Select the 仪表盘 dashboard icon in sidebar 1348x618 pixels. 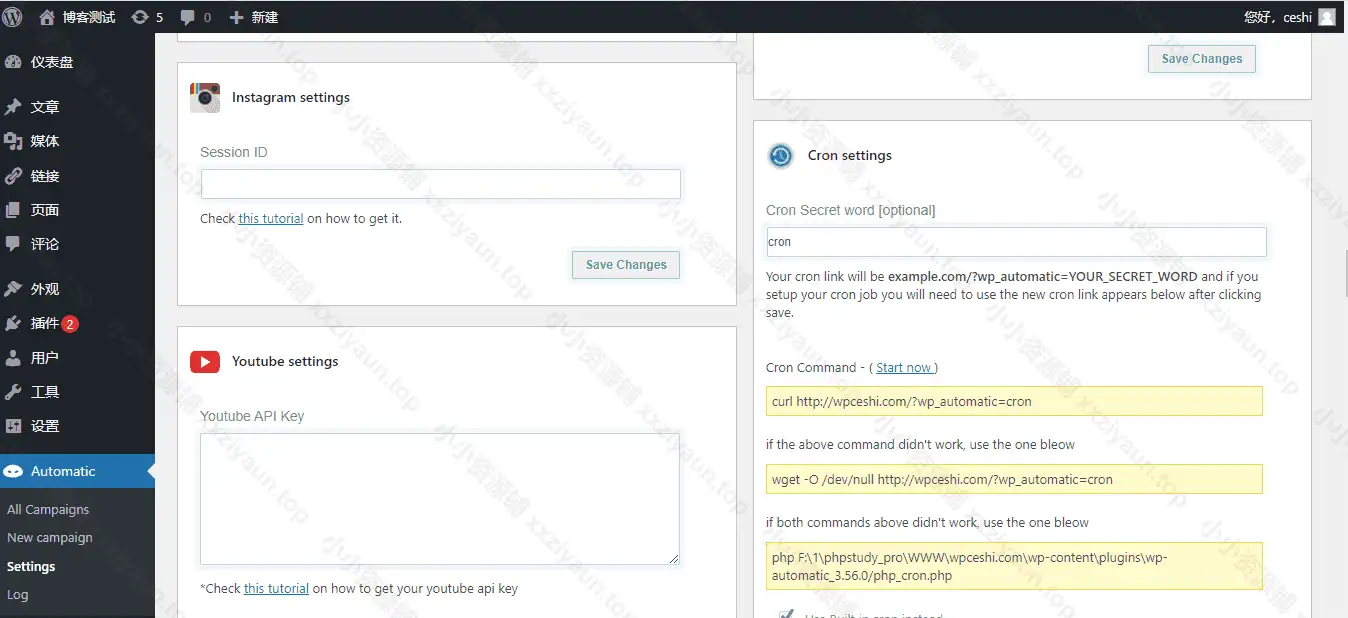14,62
